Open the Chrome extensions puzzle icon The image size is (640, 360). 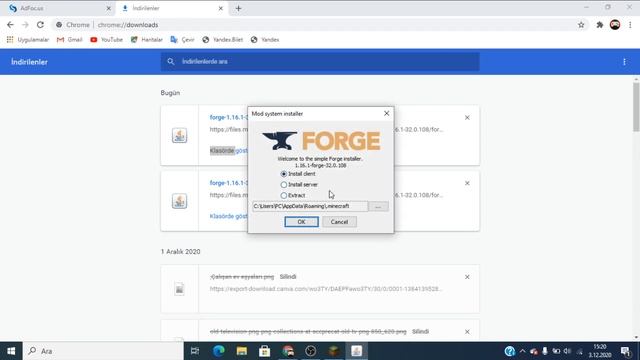(600, 25)
